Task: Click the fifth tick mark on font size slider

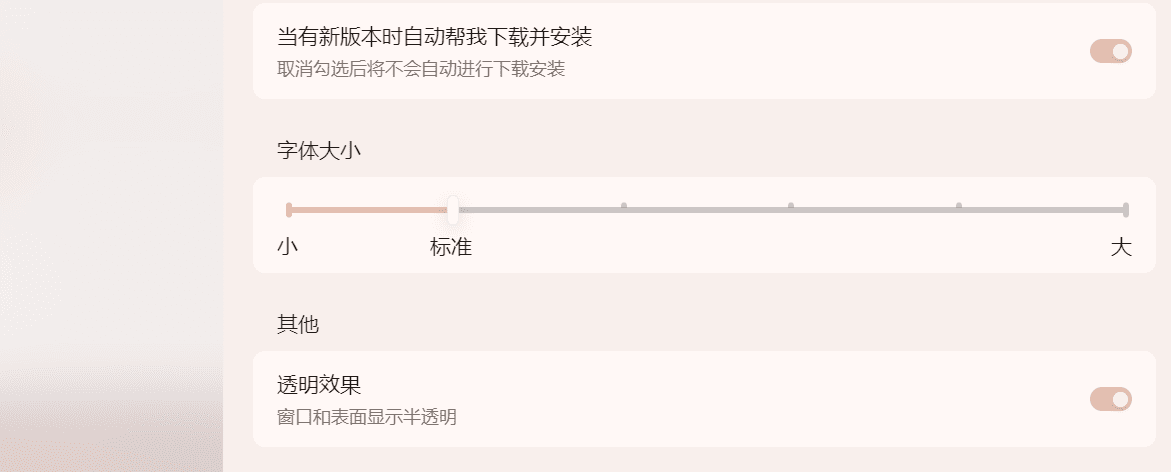Action: coord(958,209)
